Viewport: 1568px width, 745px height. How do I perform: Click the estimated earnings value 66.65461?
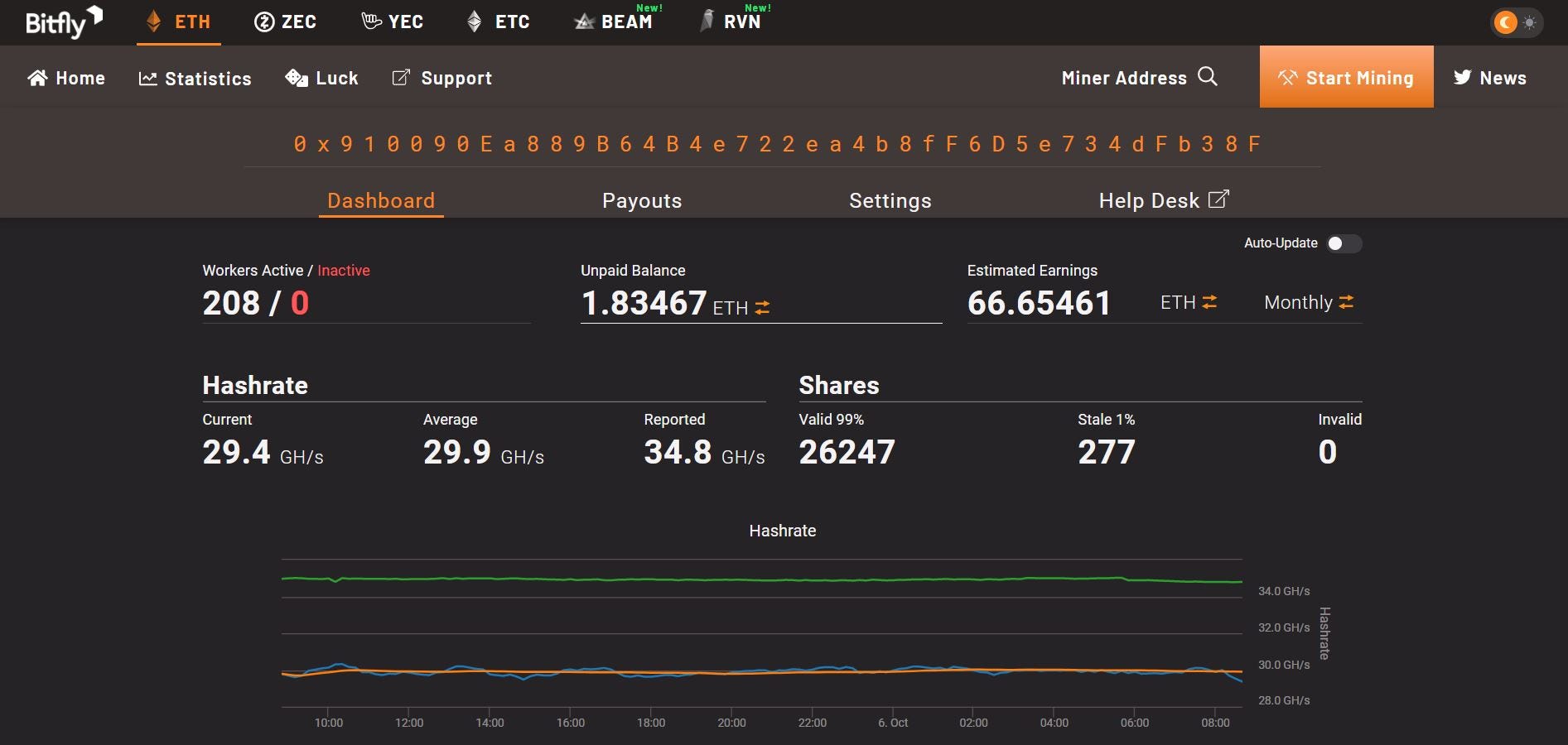coord(1039,303)
